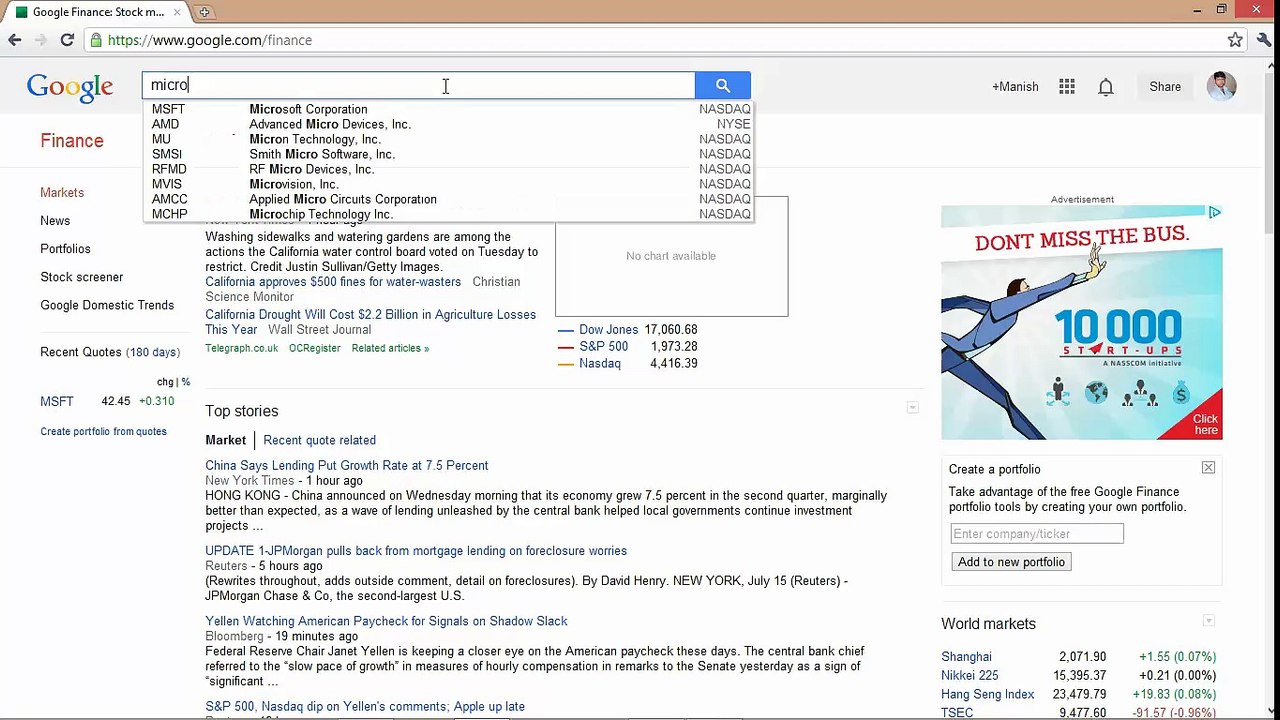Viewport: 1280px width, 720px height.
Task: Open the Stock screener link
Action: (82, 277)
